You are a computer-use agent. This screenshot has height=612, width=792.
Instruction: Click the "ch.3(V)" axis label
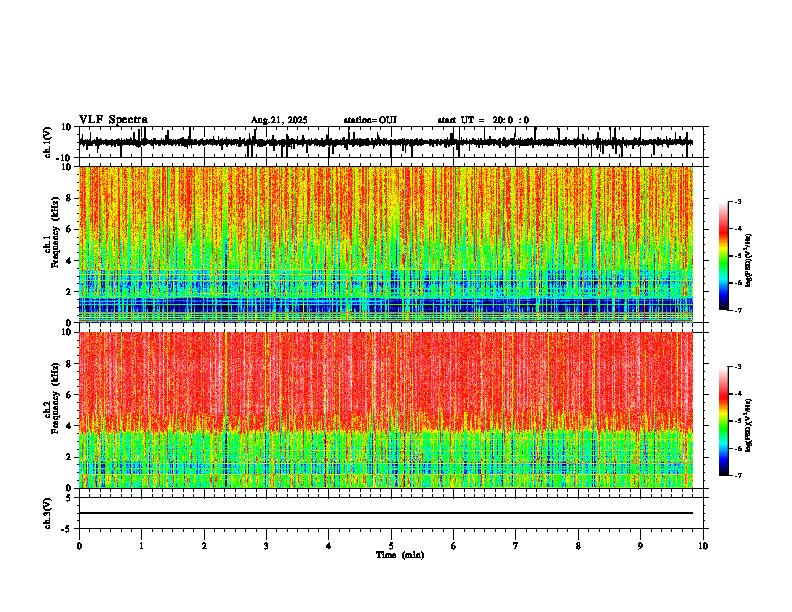tap(48, 514)
